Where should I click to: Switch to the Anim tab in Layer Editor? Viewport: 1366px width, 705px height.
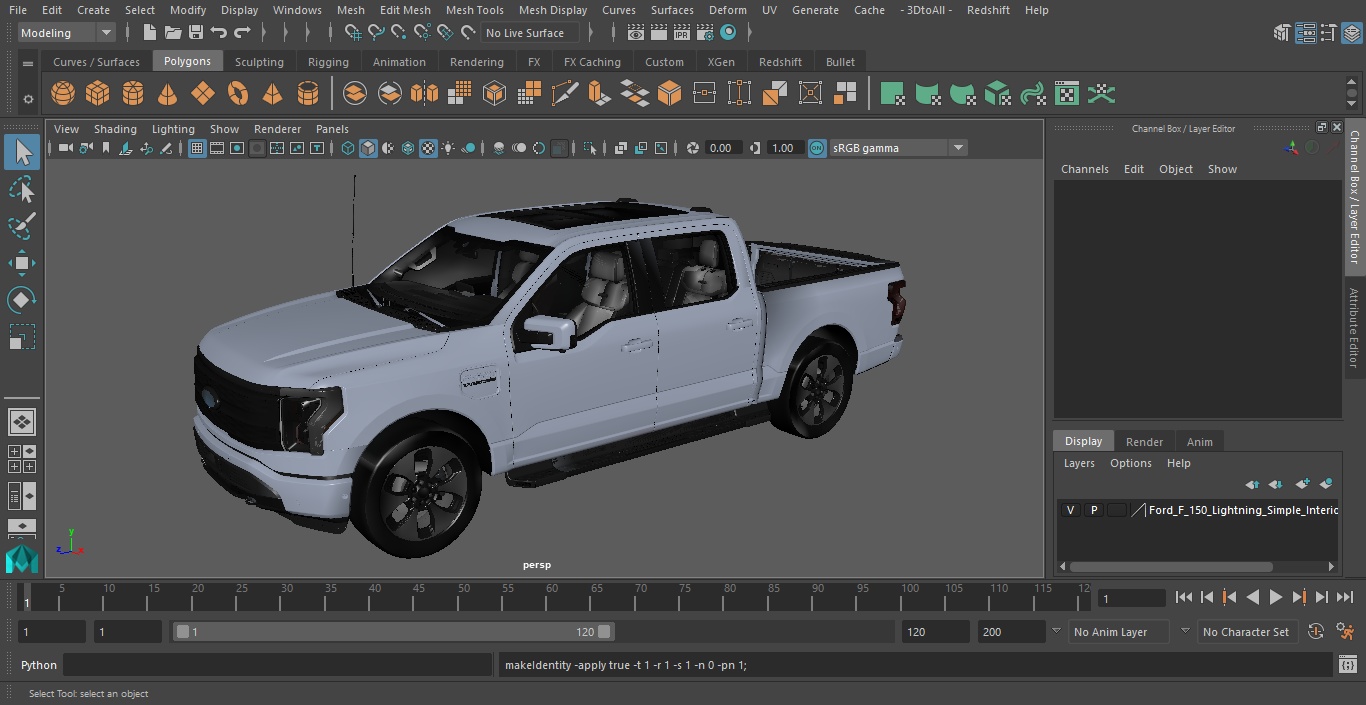pos(1199,442)
